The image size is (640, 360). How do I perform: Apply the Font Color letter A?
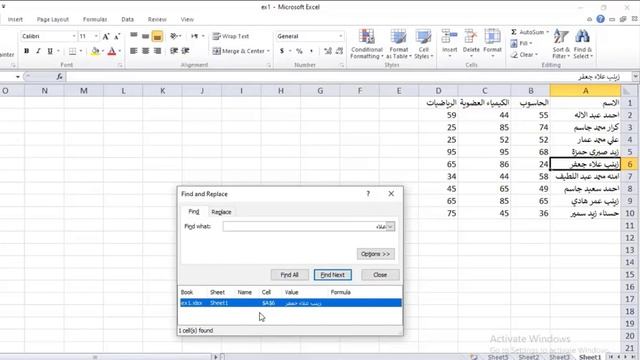112,51
